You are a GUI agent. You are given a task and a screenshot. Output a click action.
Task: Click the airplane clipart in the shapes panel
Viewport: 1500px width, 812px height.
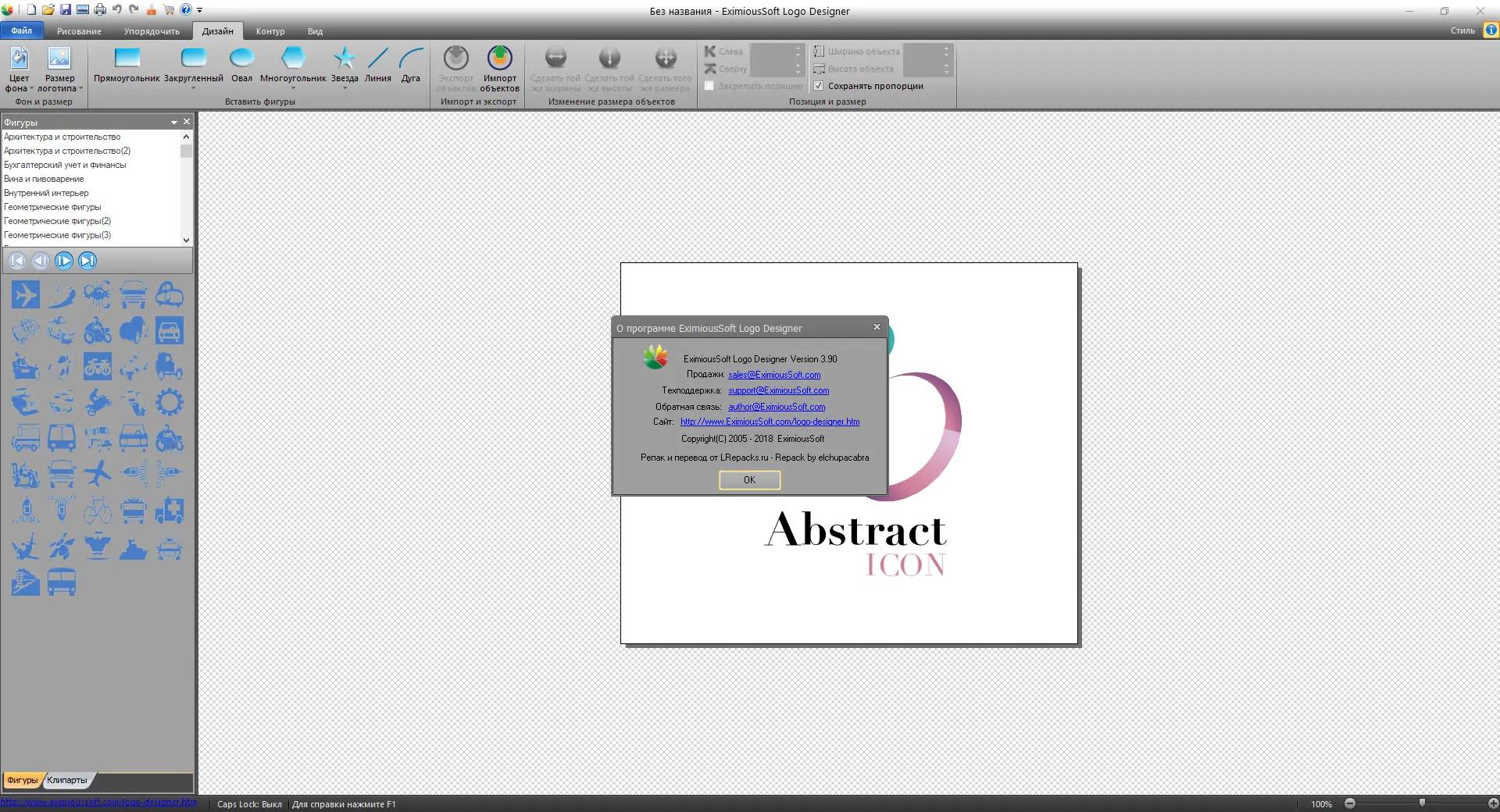[26, 295]
